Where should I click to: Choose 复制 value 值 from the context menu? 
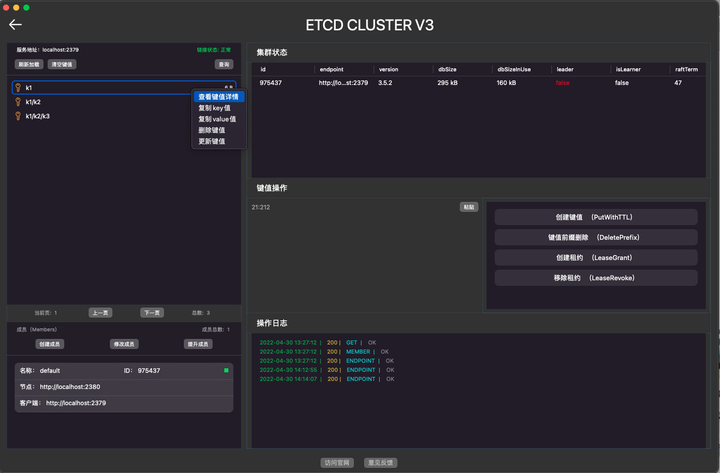click(x=217, y=119)
